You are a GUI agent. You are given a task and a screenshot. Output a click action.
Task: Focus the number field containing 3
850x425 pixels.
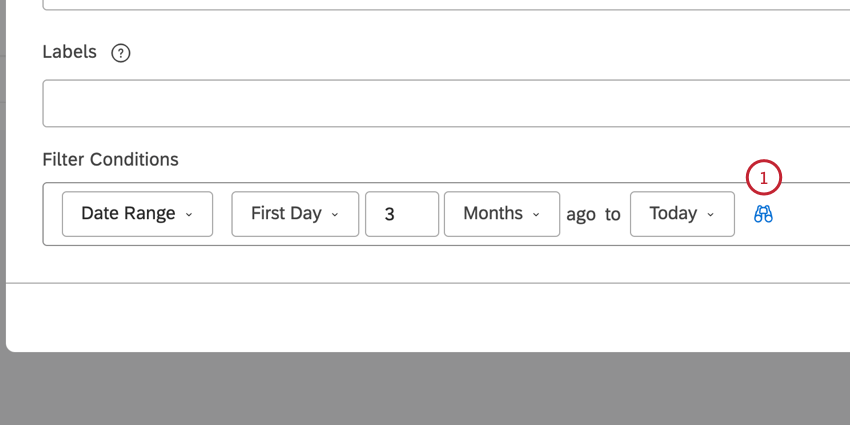tap(402, 214)
